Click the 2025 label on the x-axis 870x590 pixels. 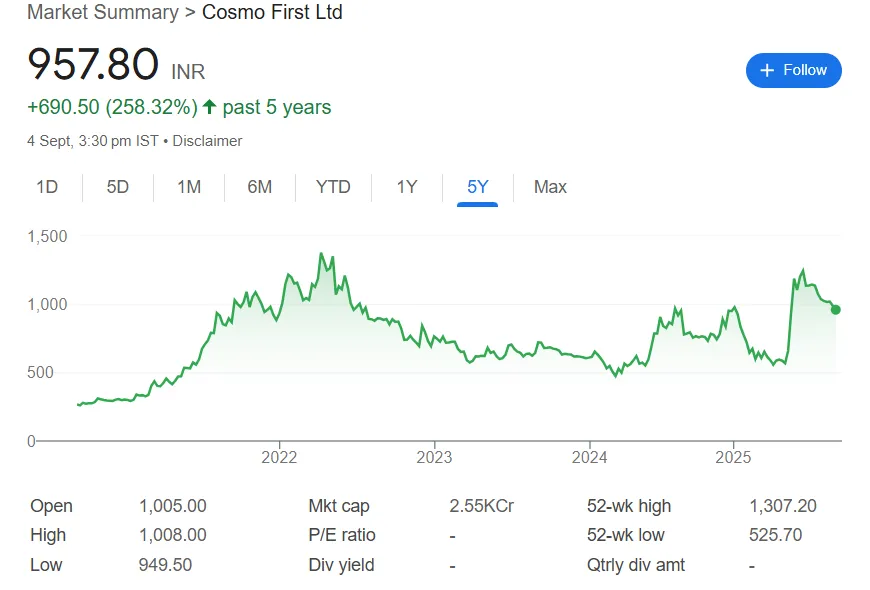tap(733, 458)
